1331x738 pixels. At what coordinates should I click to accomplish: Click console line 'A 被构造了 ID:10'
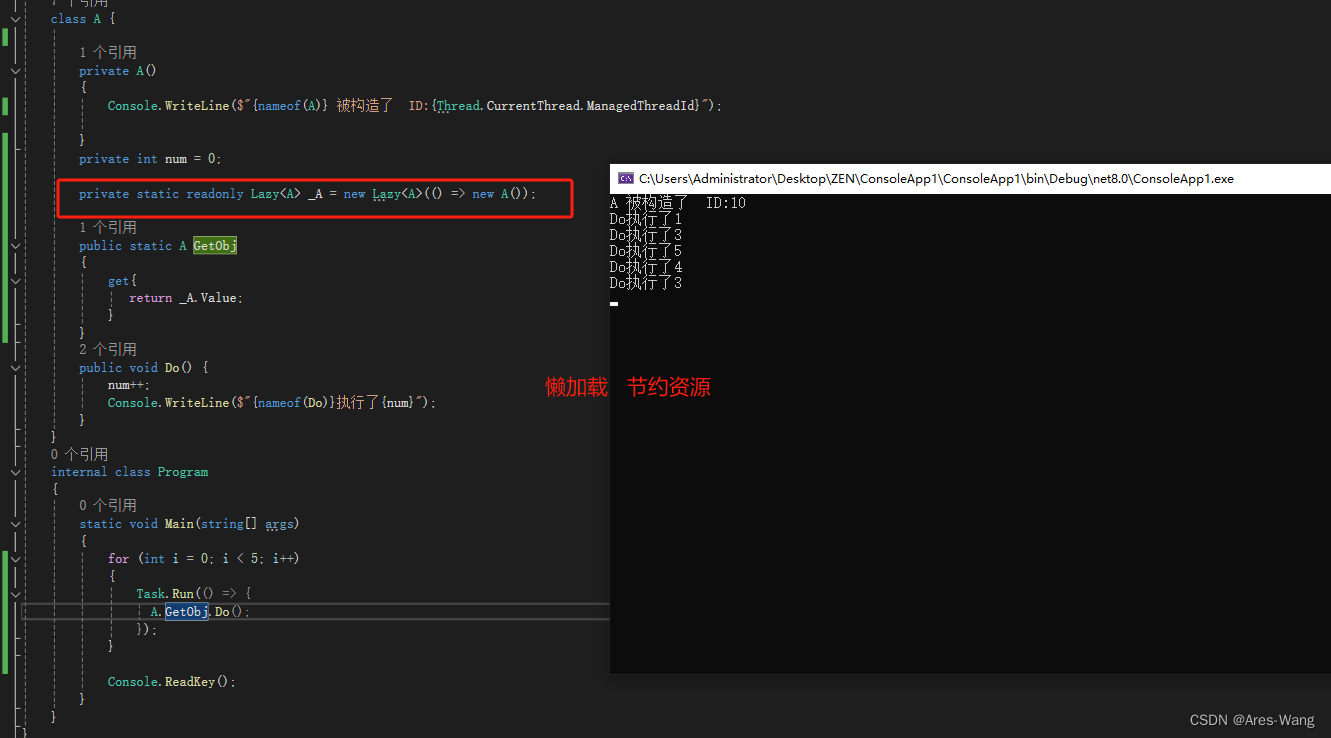point(678,204)
